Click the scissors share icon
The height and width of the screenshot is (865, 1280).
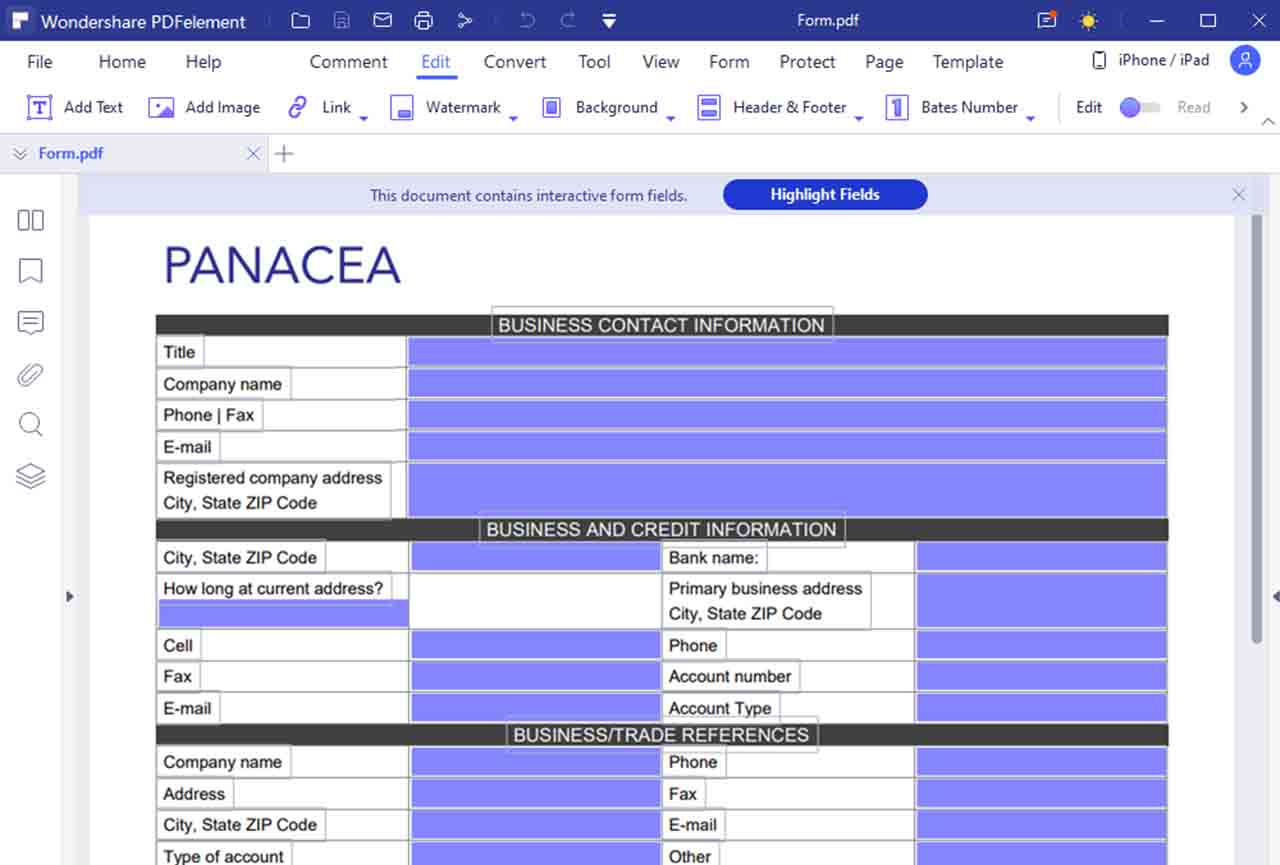click(x=464, y=20)
